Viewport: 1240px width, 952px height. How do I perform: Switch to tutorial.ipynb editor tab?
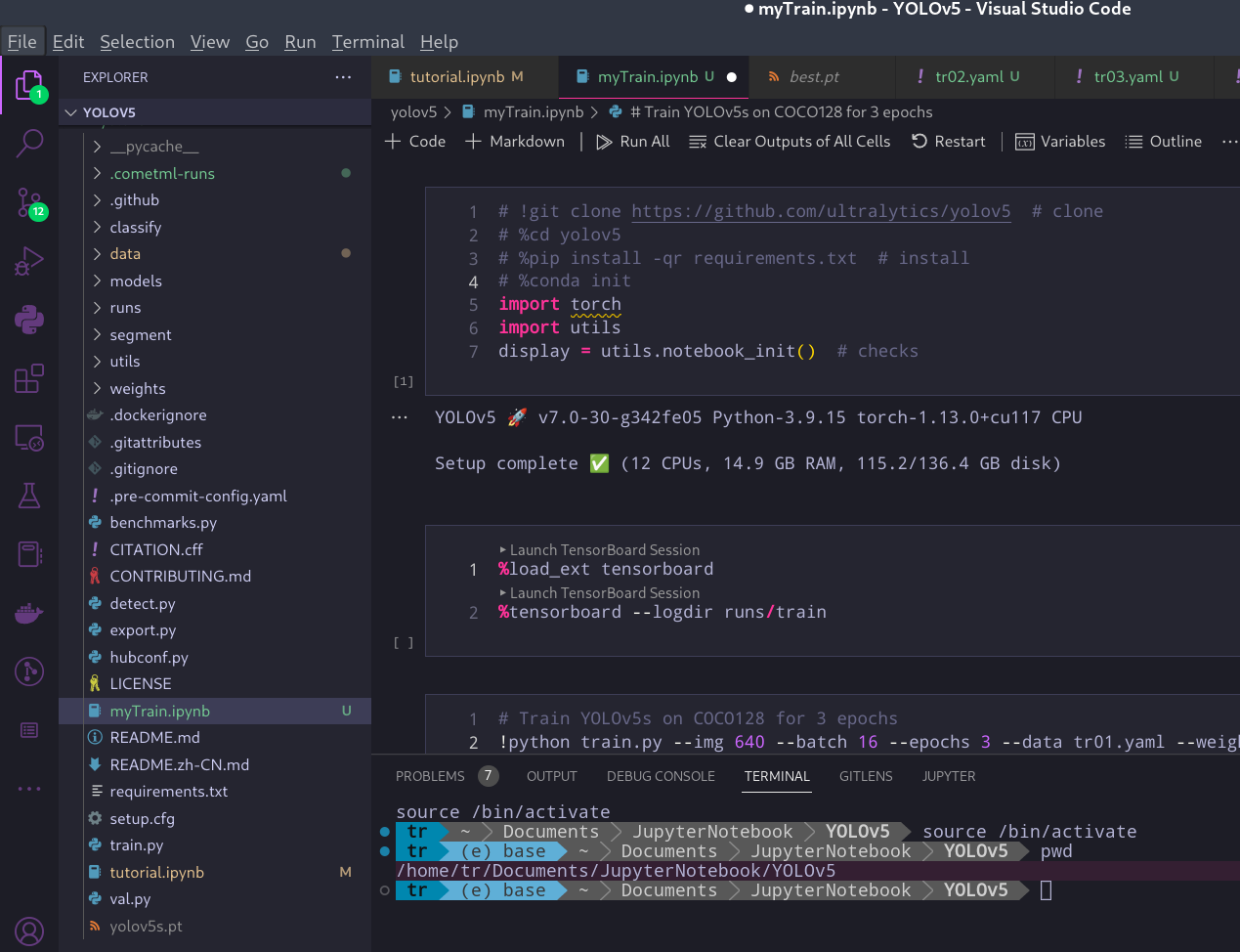coord(464,76)
